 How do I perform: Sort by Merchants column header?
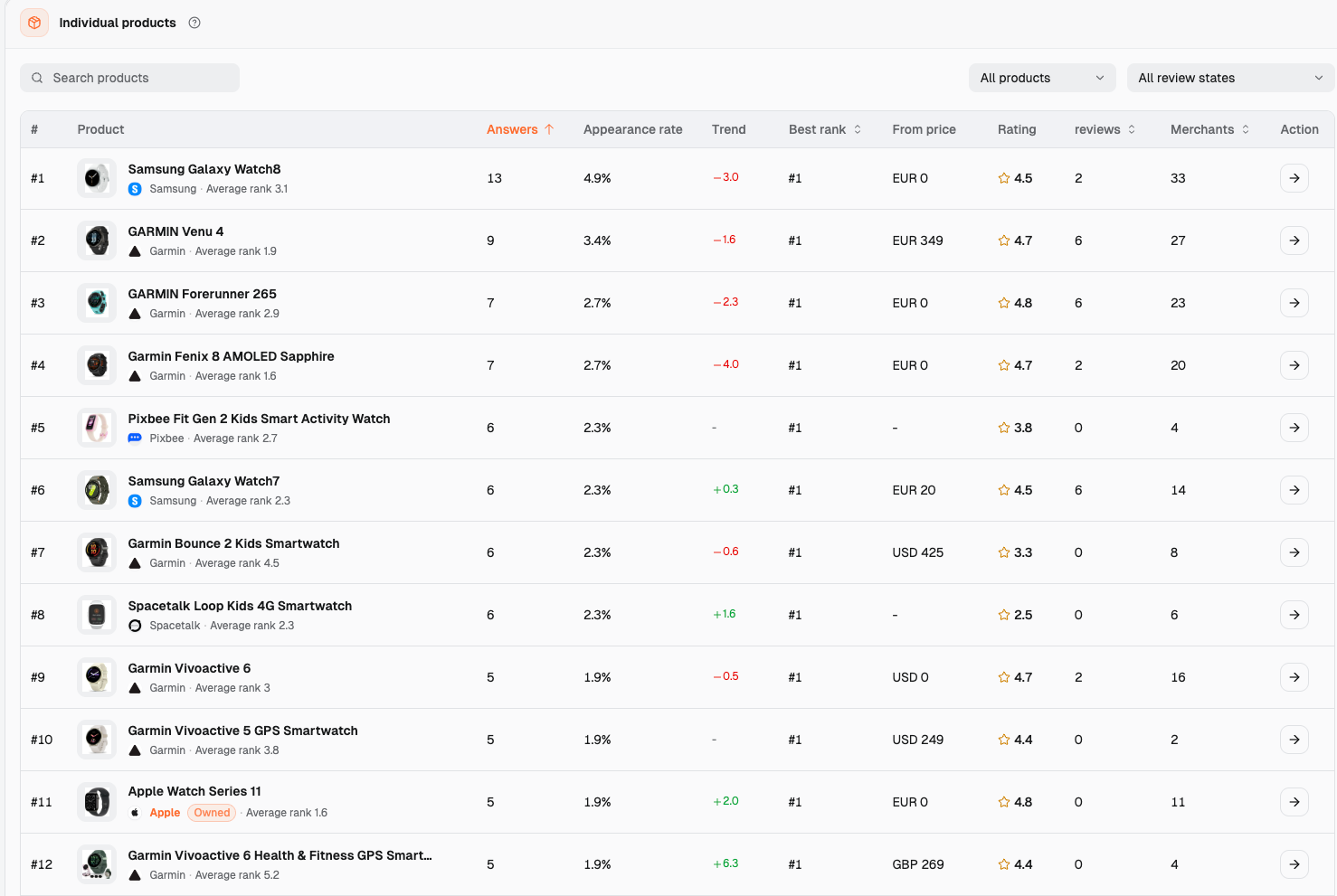(1209, 129)
